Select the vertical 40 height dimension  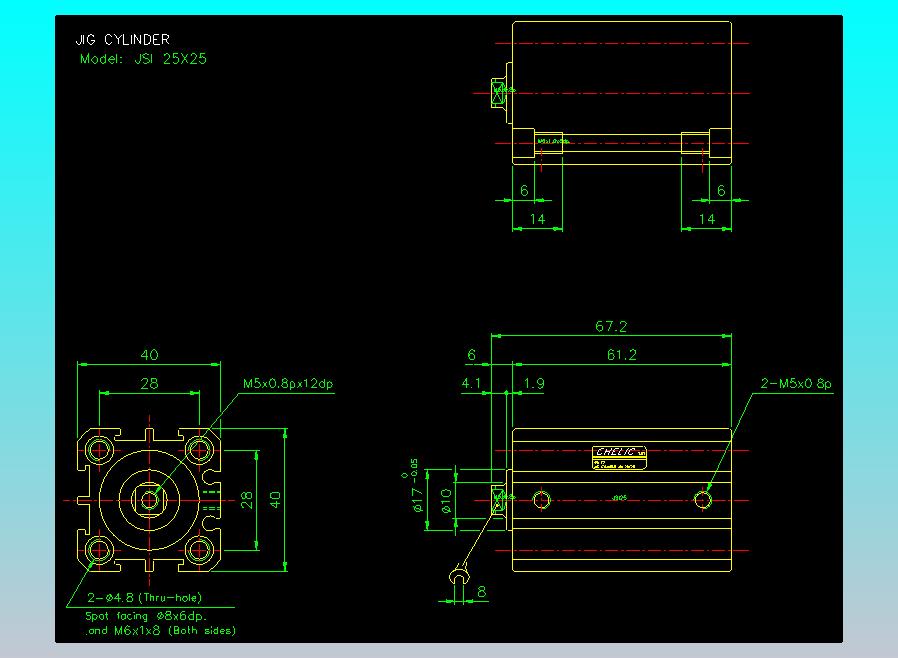tap(275, 499)
